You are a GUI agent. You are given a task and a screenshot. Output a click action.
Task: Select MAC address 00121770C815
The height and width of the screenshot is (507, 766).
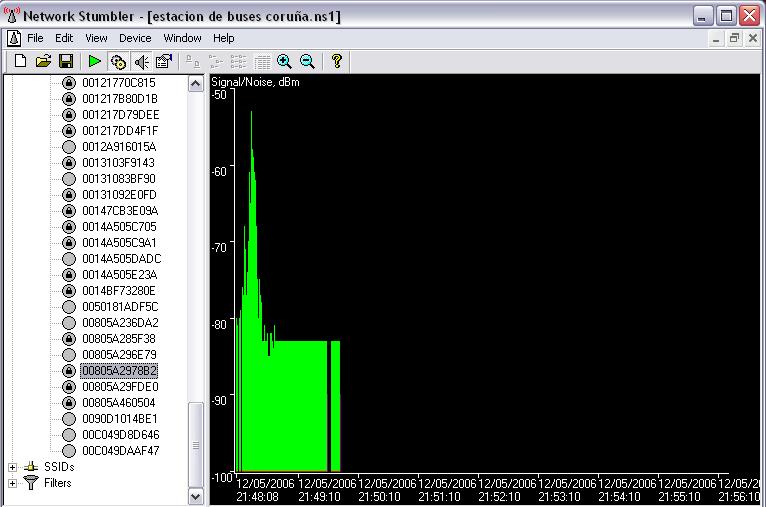[119, 83]
